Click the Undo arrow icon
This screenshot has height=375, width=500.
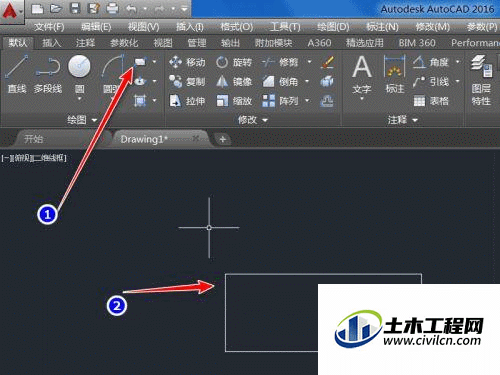pos(131,9)
